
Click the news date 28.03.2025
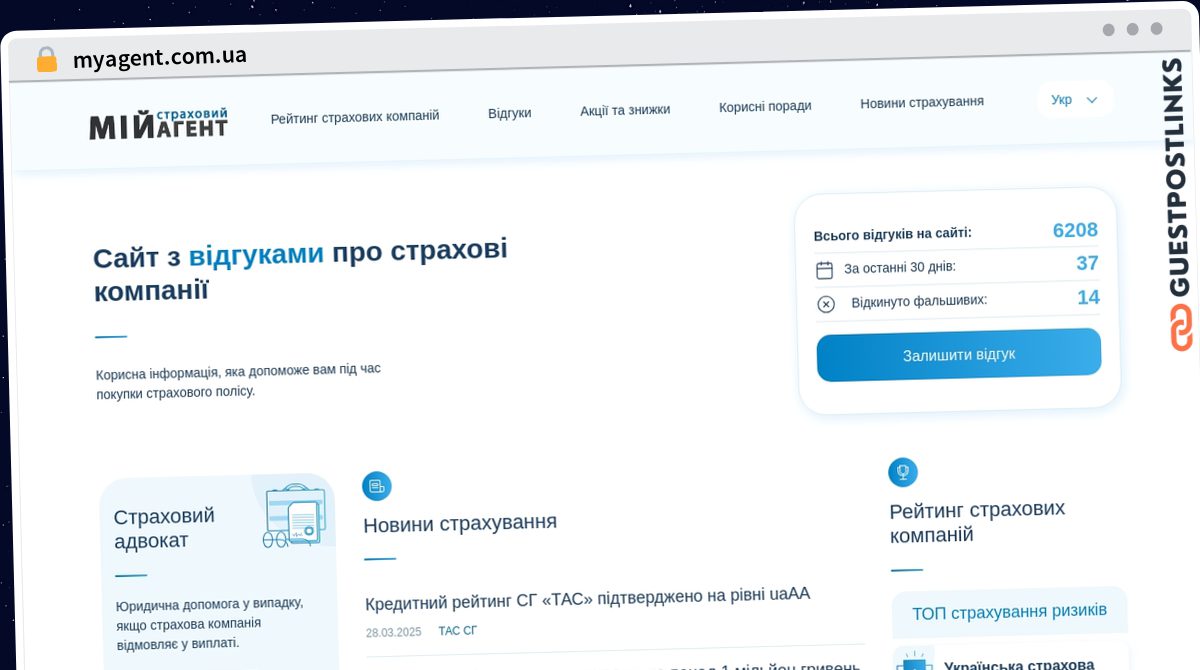(394, 632)
